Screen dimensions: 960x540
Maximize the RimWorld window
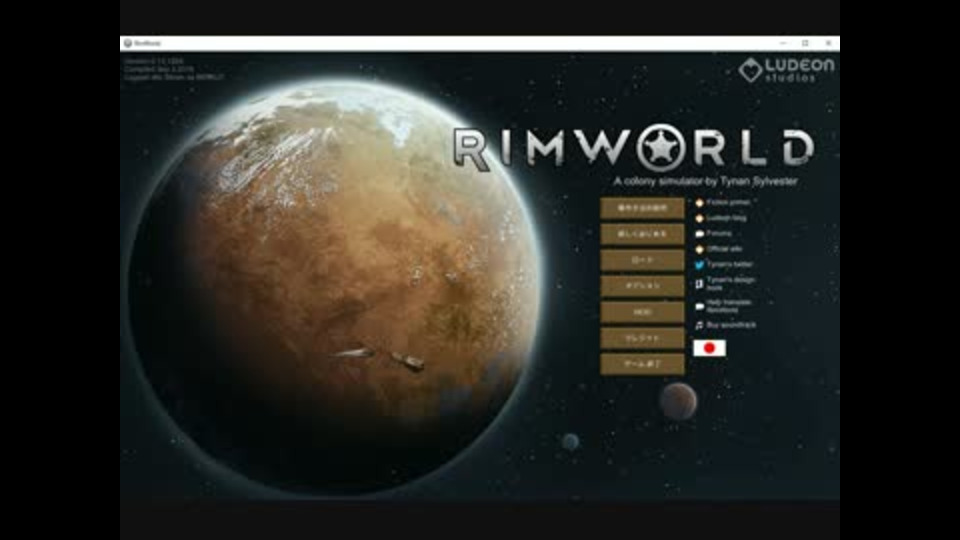point(805,43)
